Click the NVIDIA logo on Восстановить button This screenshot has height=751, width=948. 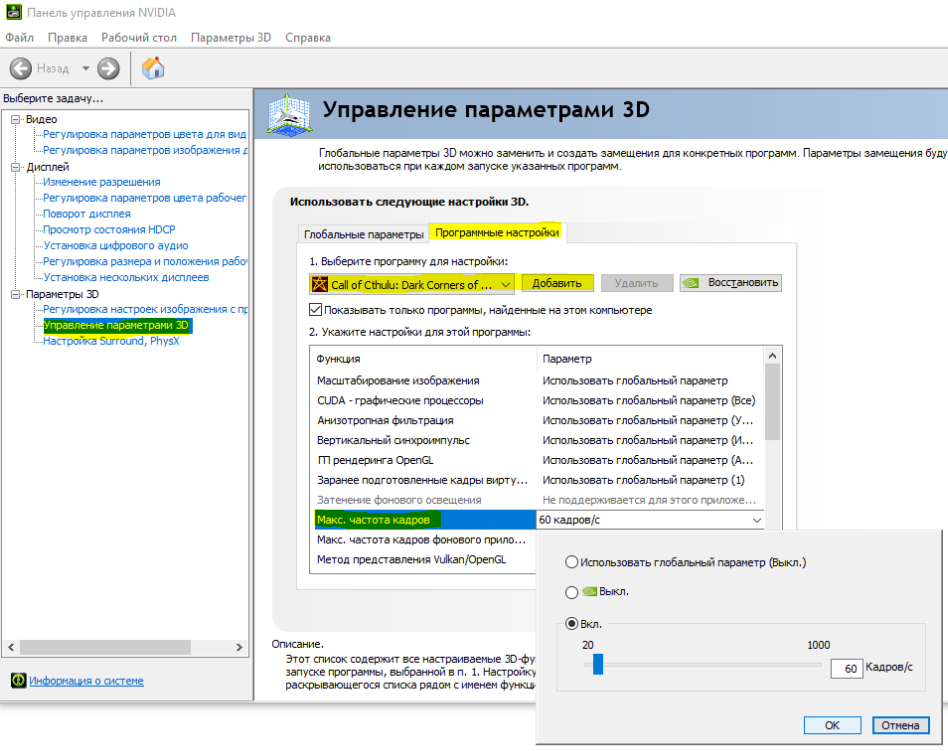point(691,282)
